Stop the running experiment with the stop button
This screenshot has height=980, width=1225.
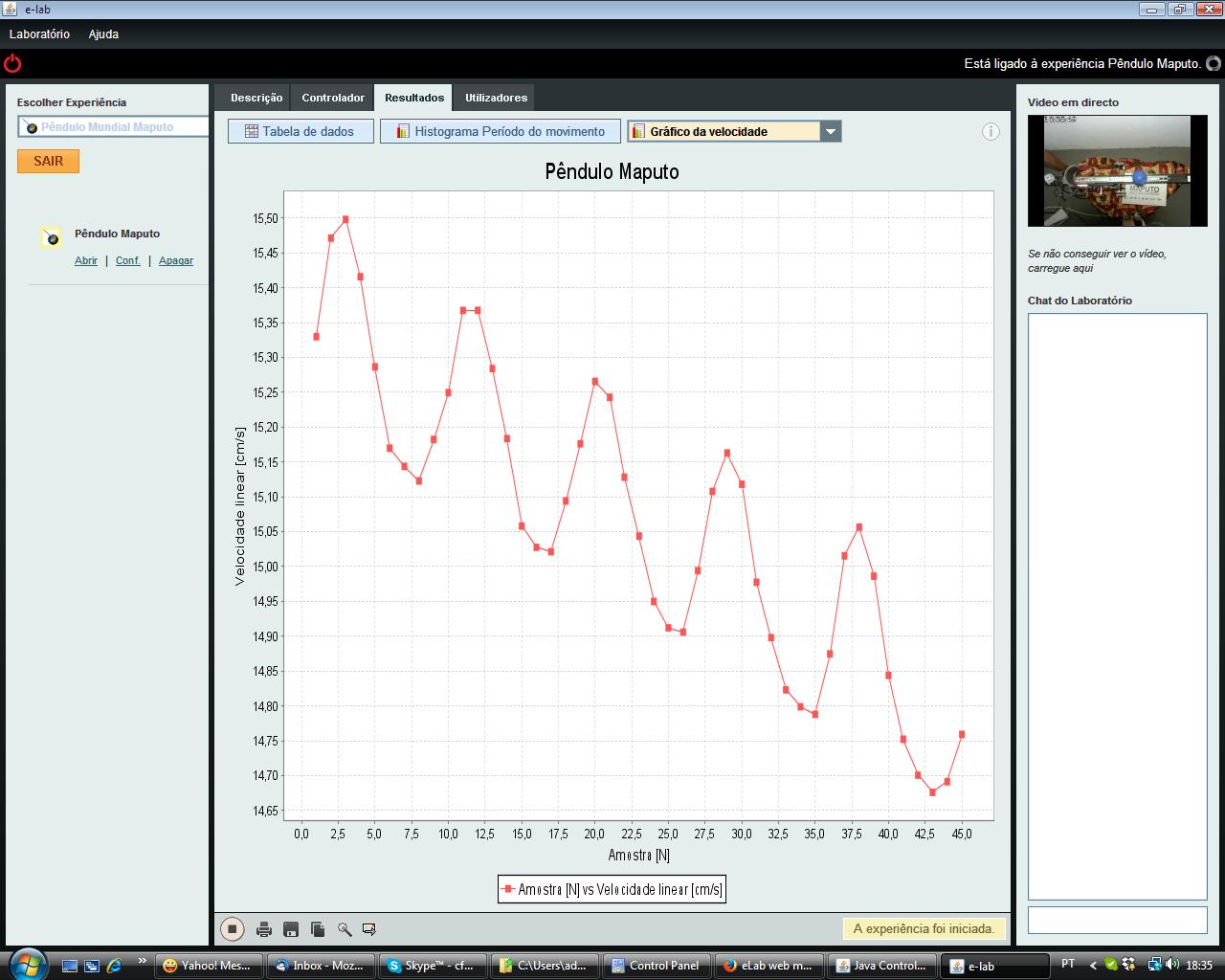233,928
